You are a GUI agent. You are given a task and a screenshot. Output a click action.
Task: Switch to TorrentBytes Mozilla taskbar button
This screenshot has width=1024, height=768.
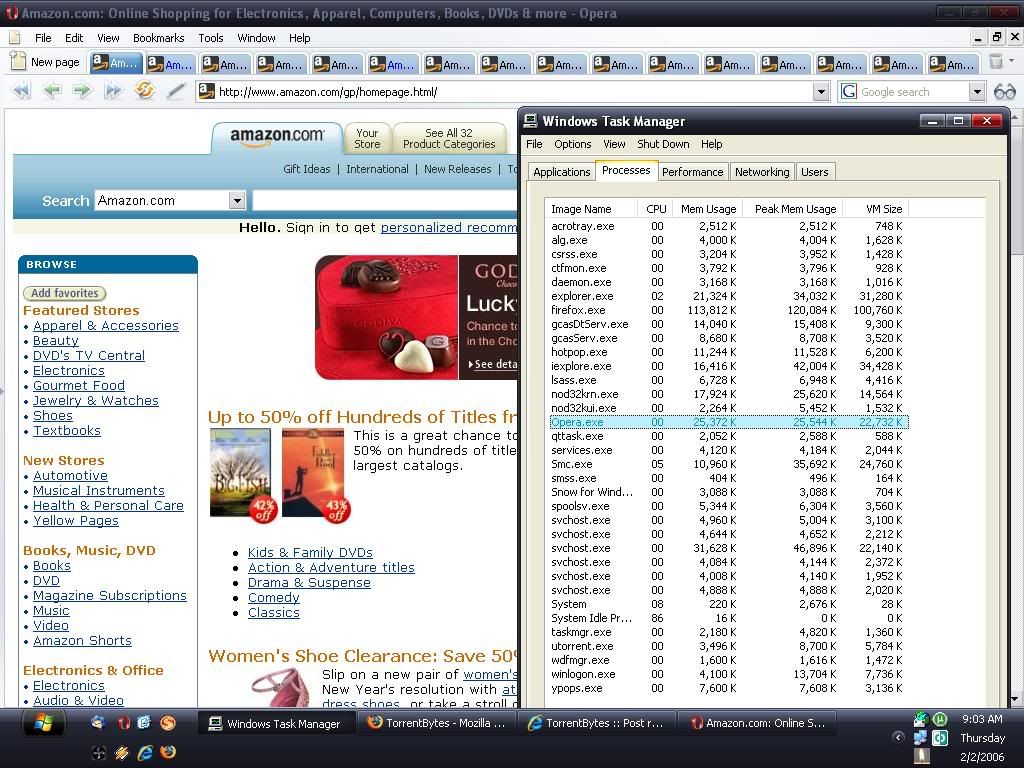pos(437,723)
